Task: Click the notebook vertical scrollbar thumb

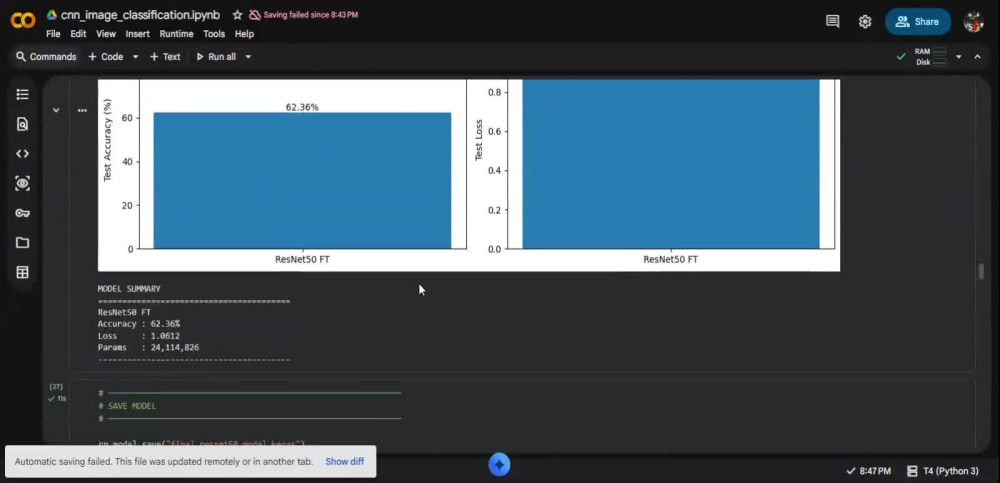Action: pos(981,271)
